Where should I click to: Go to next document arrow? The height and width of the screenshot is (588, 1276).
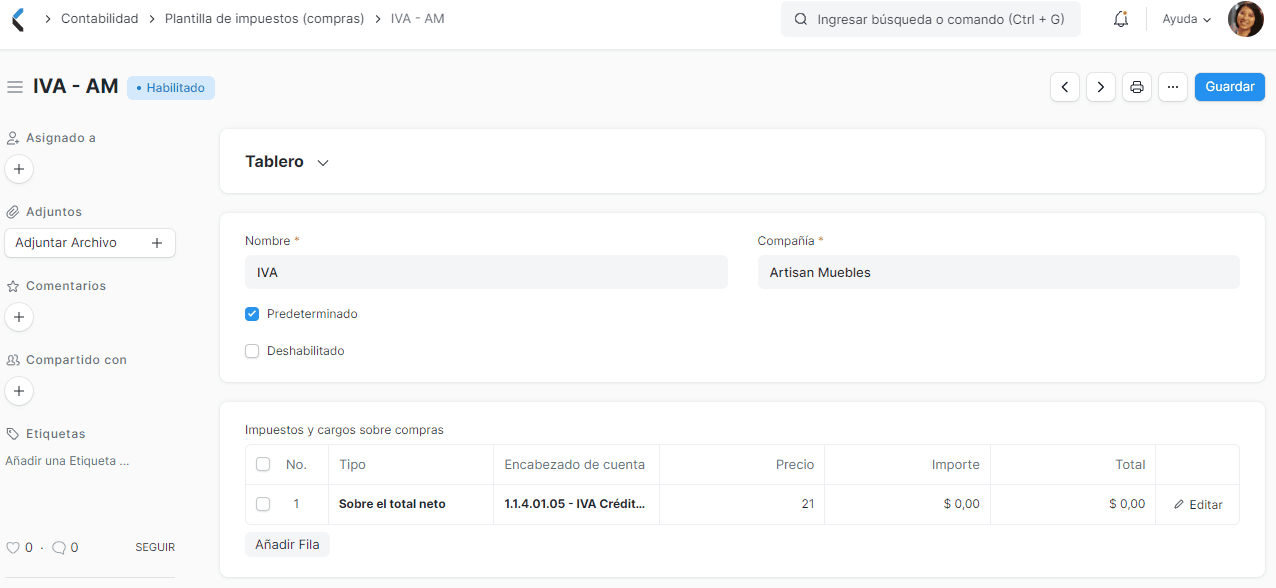(1101, 87)
